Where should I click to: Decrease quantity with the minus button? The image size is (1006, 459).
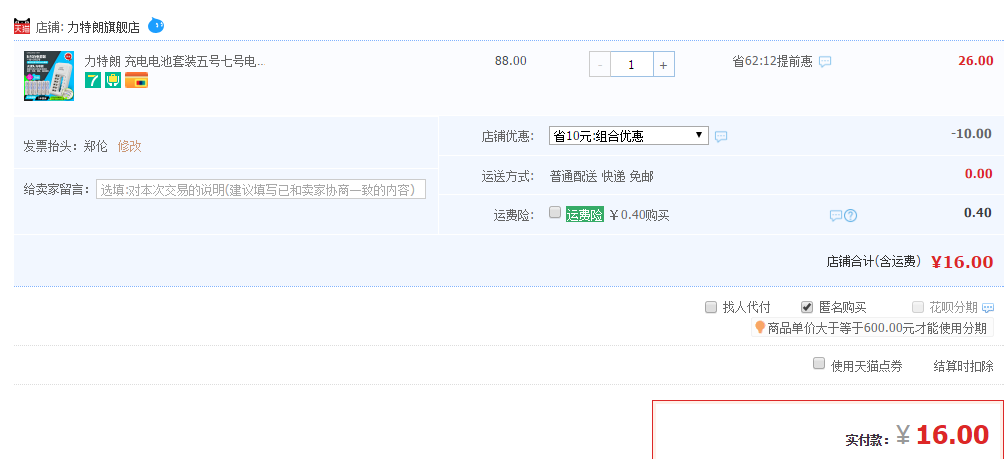(x=600, y=64)
